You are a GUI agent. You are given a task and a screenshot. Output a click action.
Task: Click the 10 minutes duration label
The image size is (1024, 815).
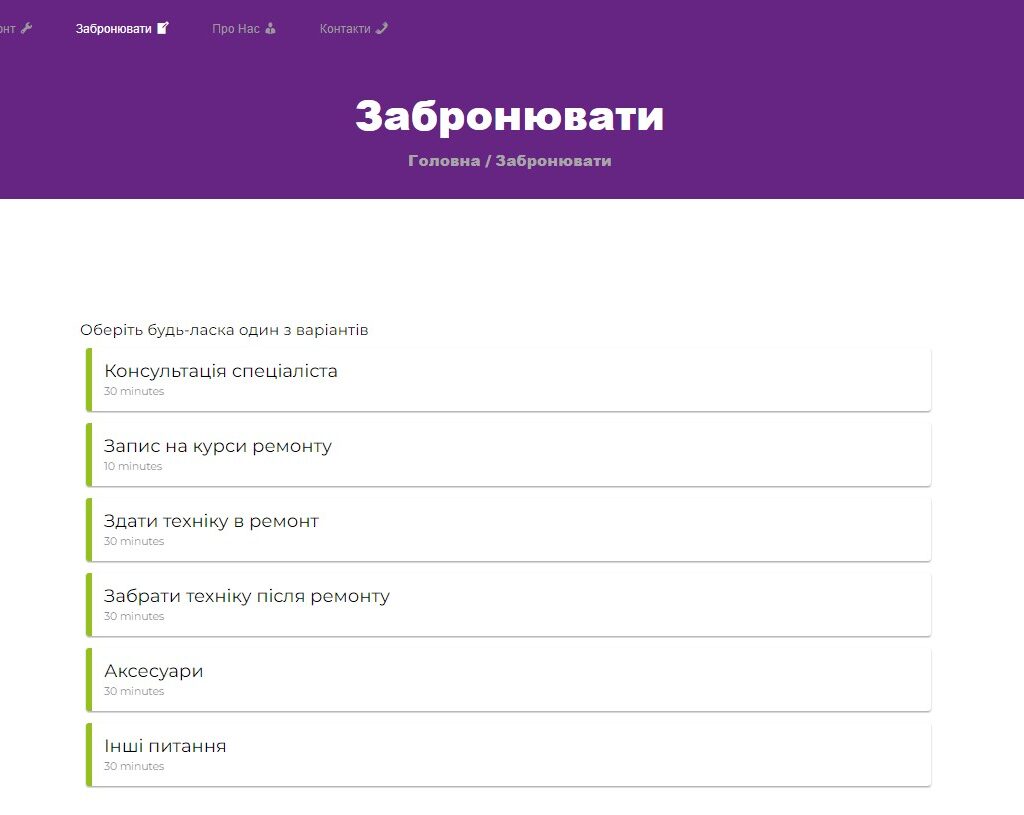pos(133,467)
